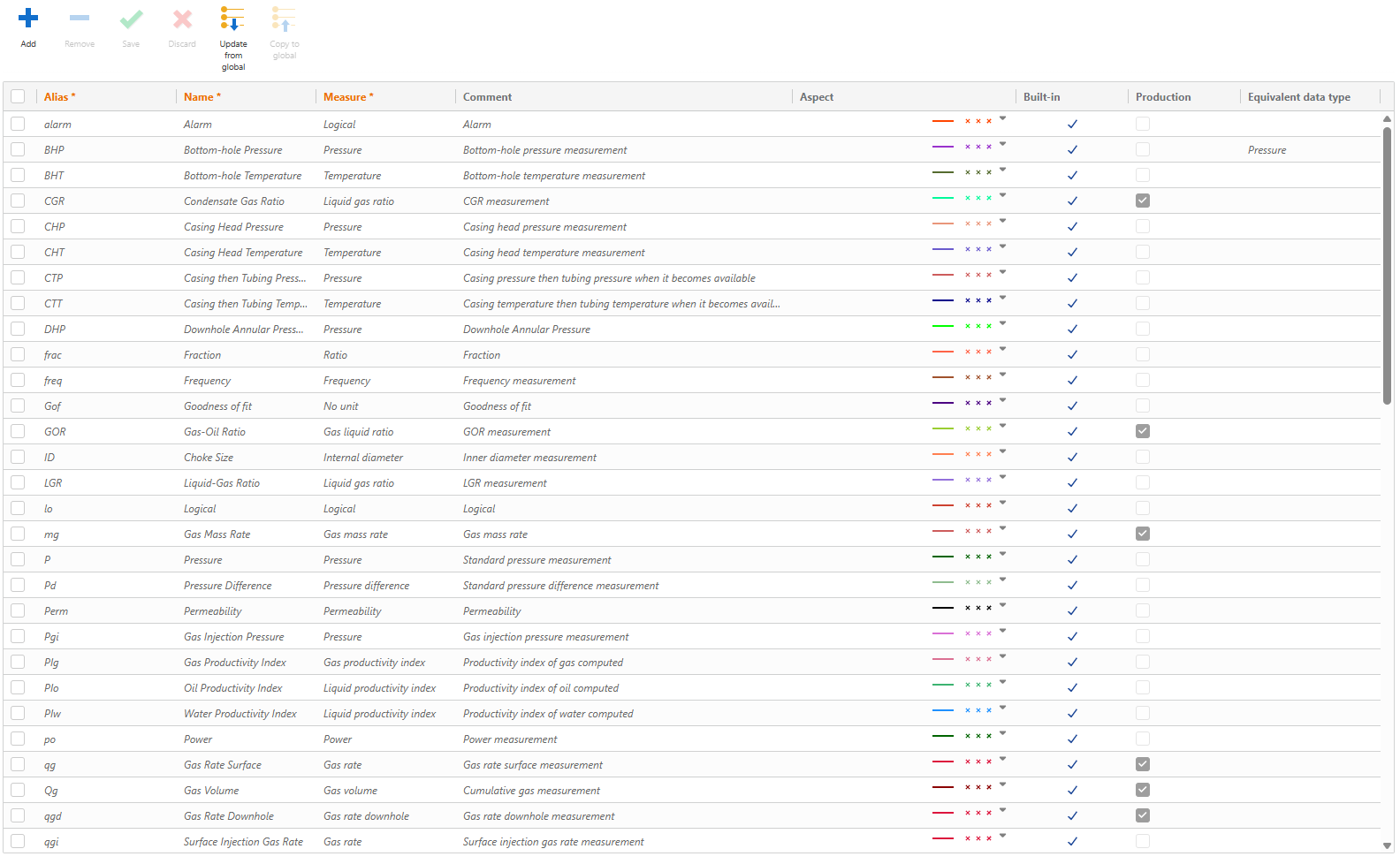Click the blue line swatch for PIw

pos(943,710)
